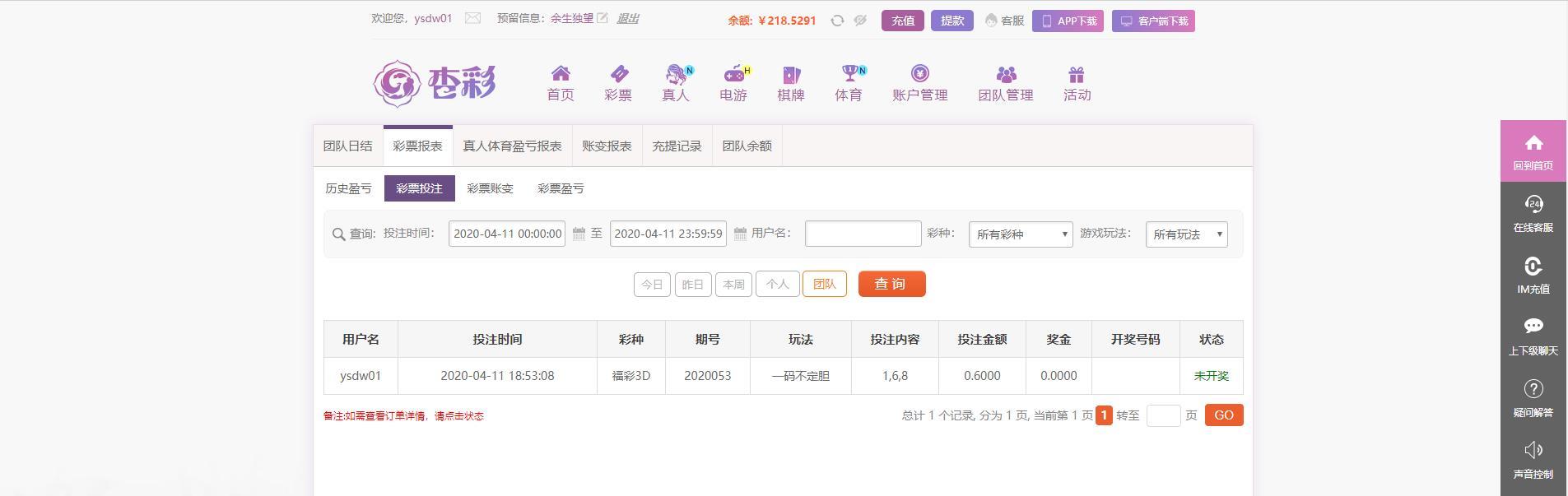Select the 历史盈亏 sub-tab
Viewport: 1568px width, 496px height.
point(348,188)
